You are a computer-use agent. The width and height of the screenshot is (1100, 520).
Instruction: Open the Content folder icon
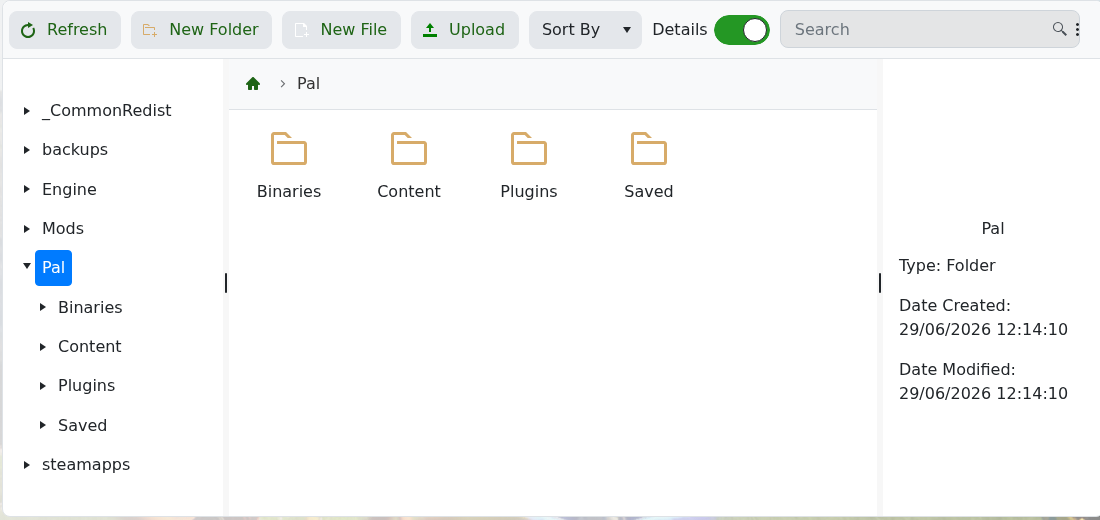pos(409,149)
